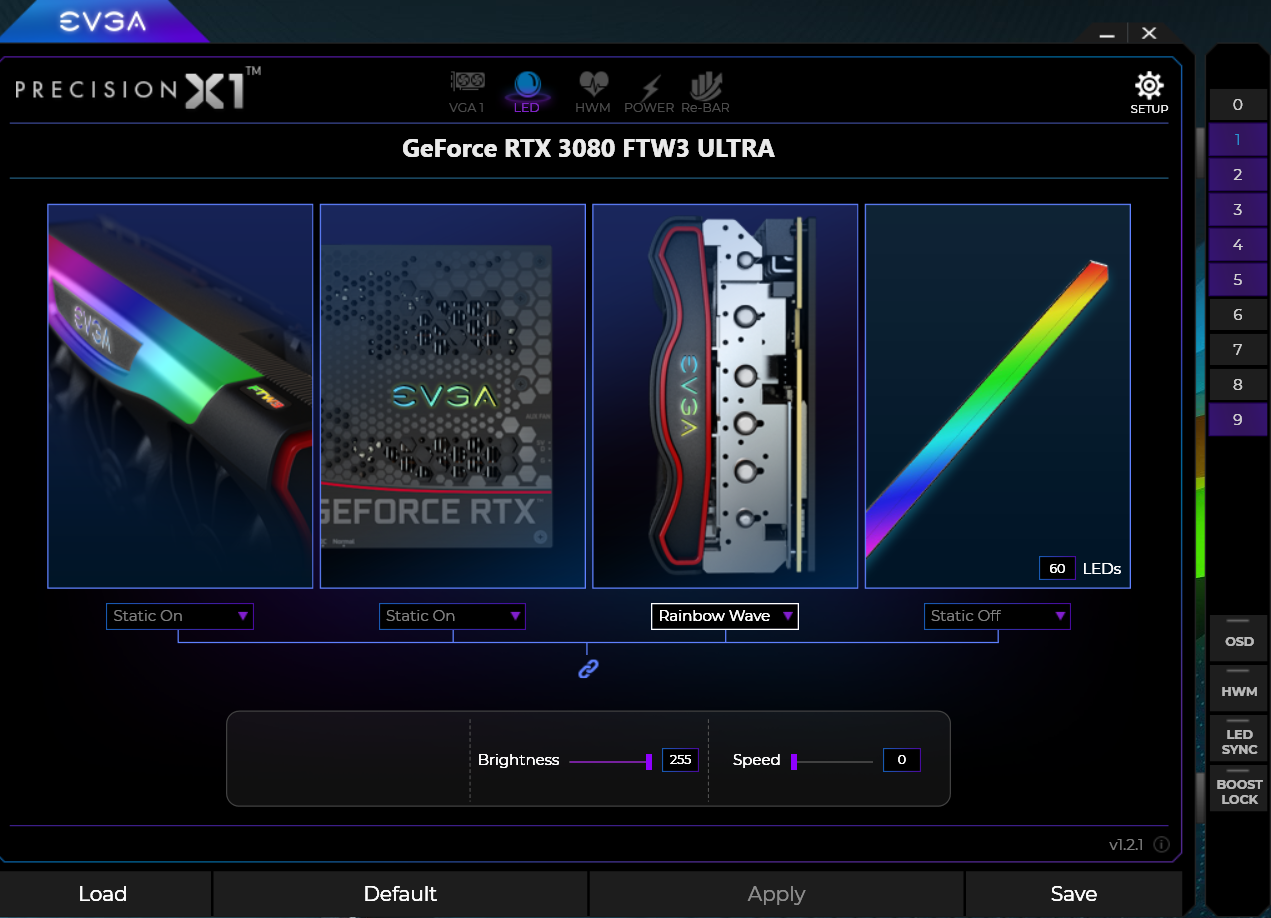This screenshot has height=918, width=1271.
Task: Select profile slot 8
Action: coord(1237,385)
